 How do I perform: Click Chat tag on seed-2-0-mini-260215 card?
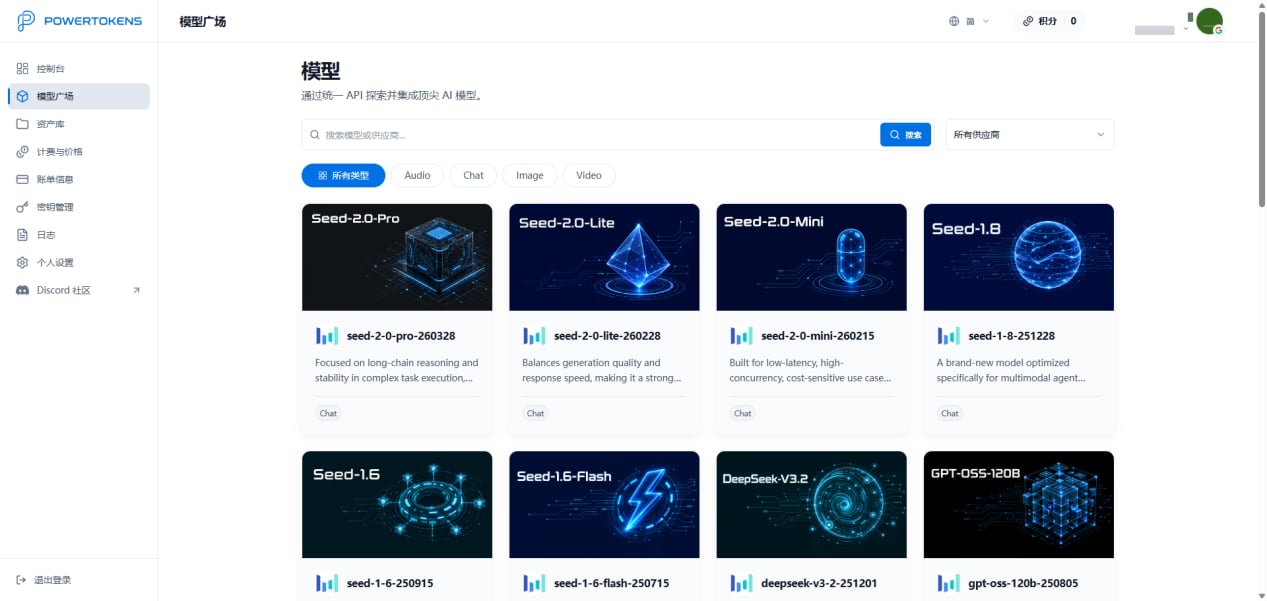742,413
